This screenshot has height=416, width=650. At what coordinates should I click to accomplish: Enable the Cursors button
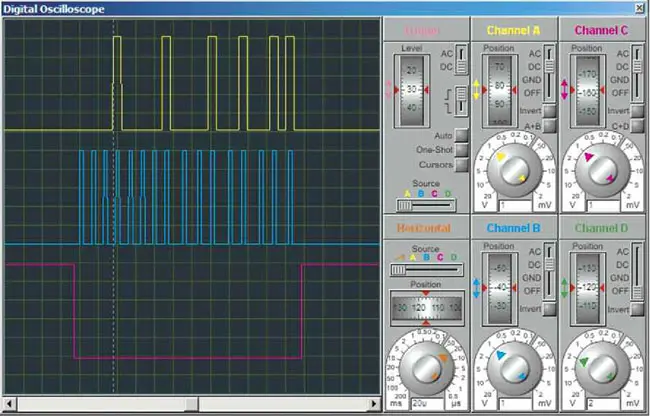(461, 165)
